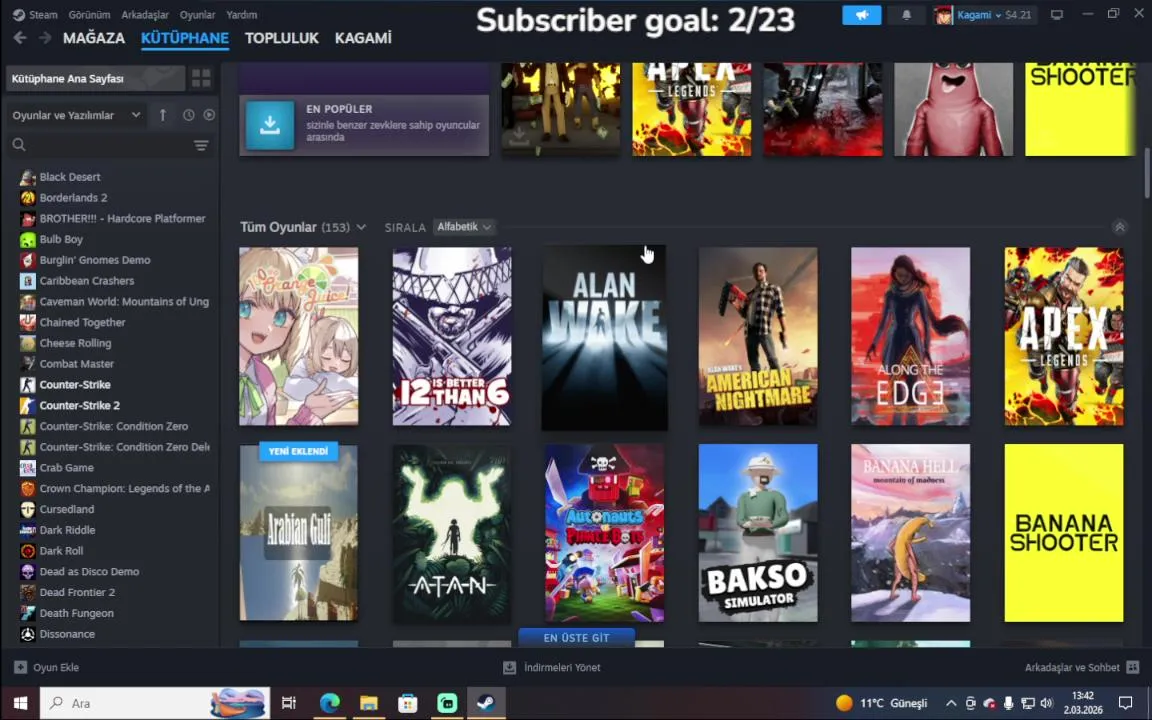
Task: Open 12 is Better Than 6 cover
Action: (451, 336)
